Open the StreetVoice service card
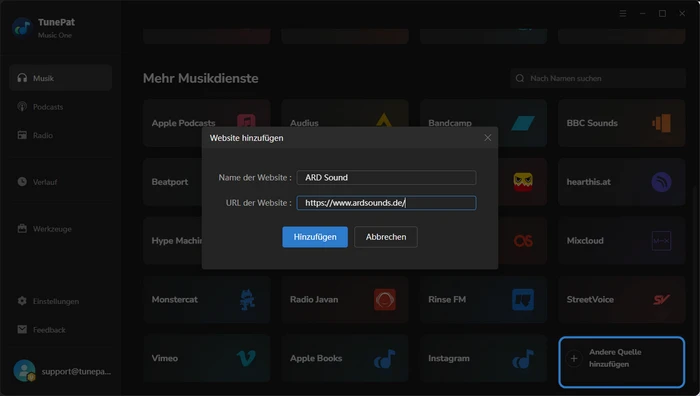Image resolution: width=700 pixels, height=396 pixels. coord(621,300)
